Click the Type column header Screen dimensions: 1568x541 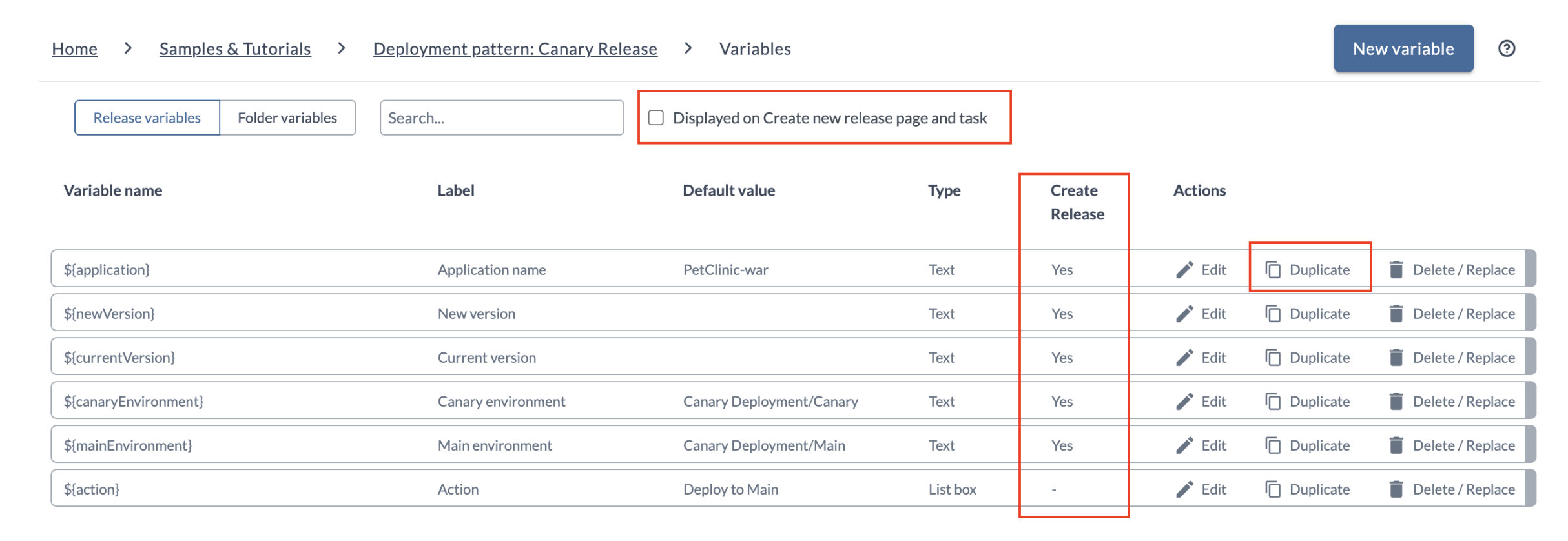(944, 190)
